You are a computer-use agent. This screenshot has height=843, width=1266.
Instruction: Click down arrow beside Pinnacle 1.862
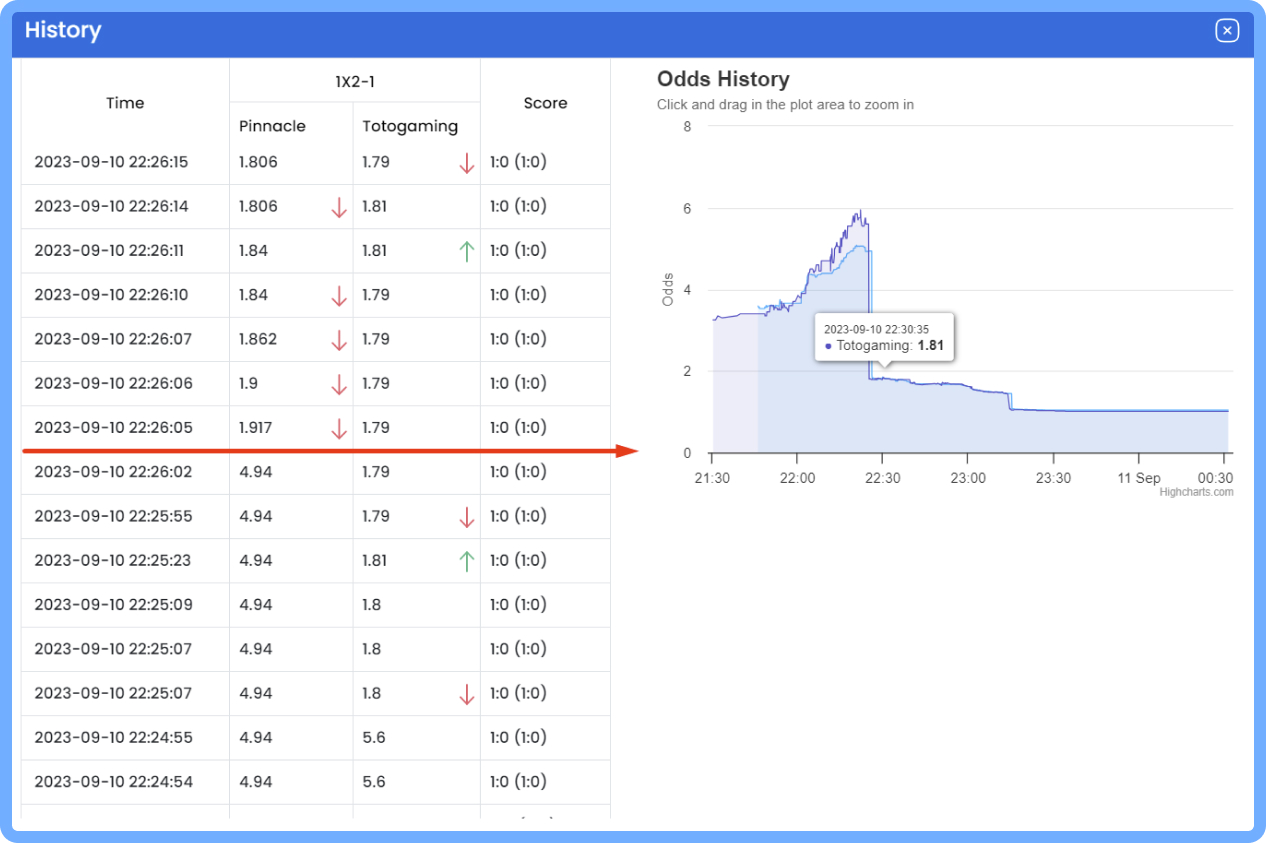pos(339,340)
